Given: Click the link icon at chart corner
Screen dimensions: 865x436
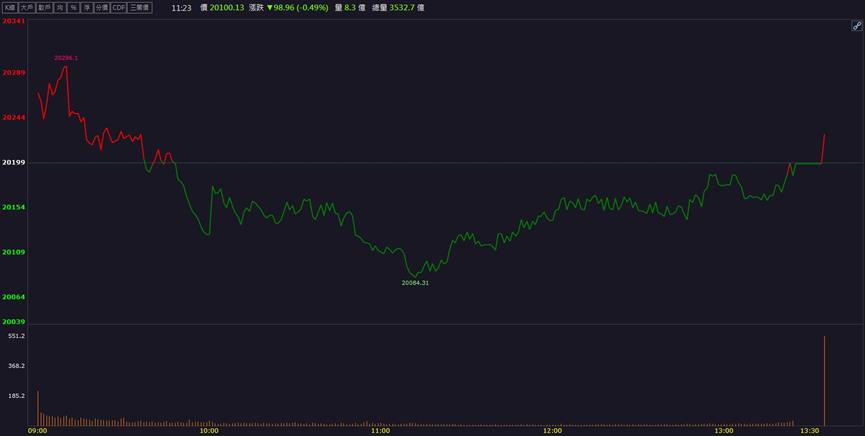Looking at the screenshot, I should (x=857, y=25).
